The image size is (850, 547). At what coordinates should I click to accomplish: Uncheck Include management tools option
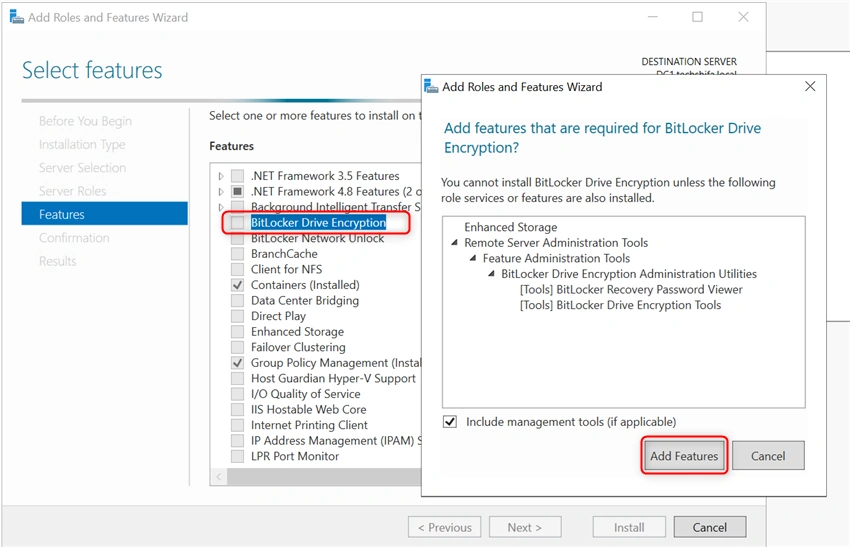[x=450, y=421]
